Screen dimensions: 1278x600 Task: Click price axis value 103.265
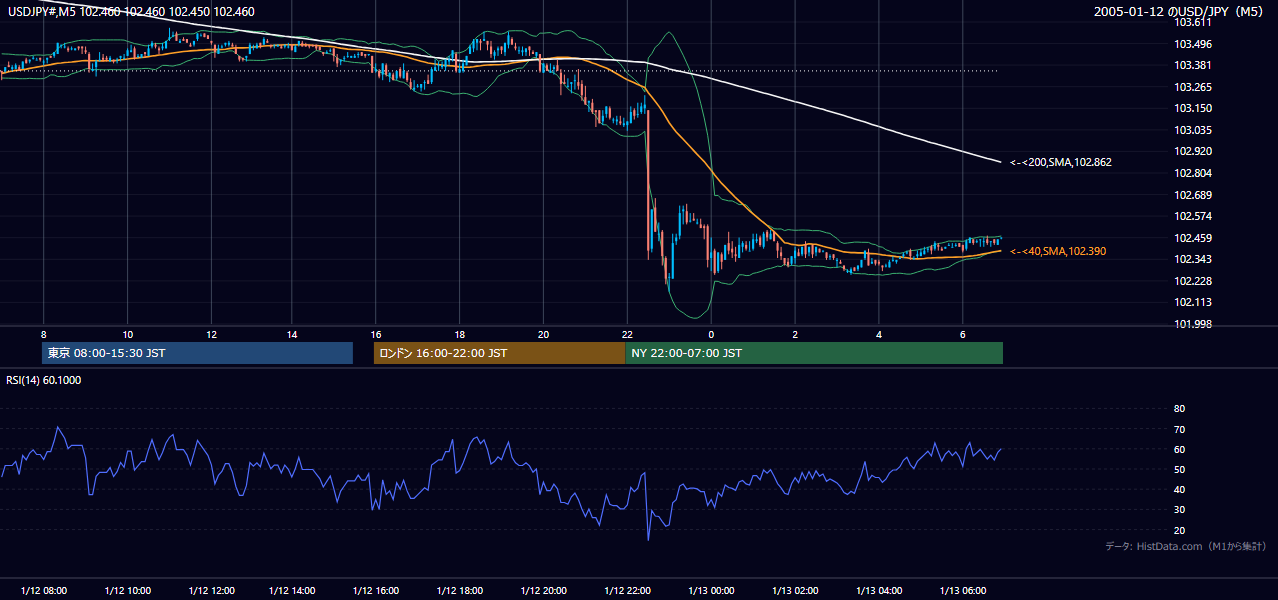point(1192,87)
